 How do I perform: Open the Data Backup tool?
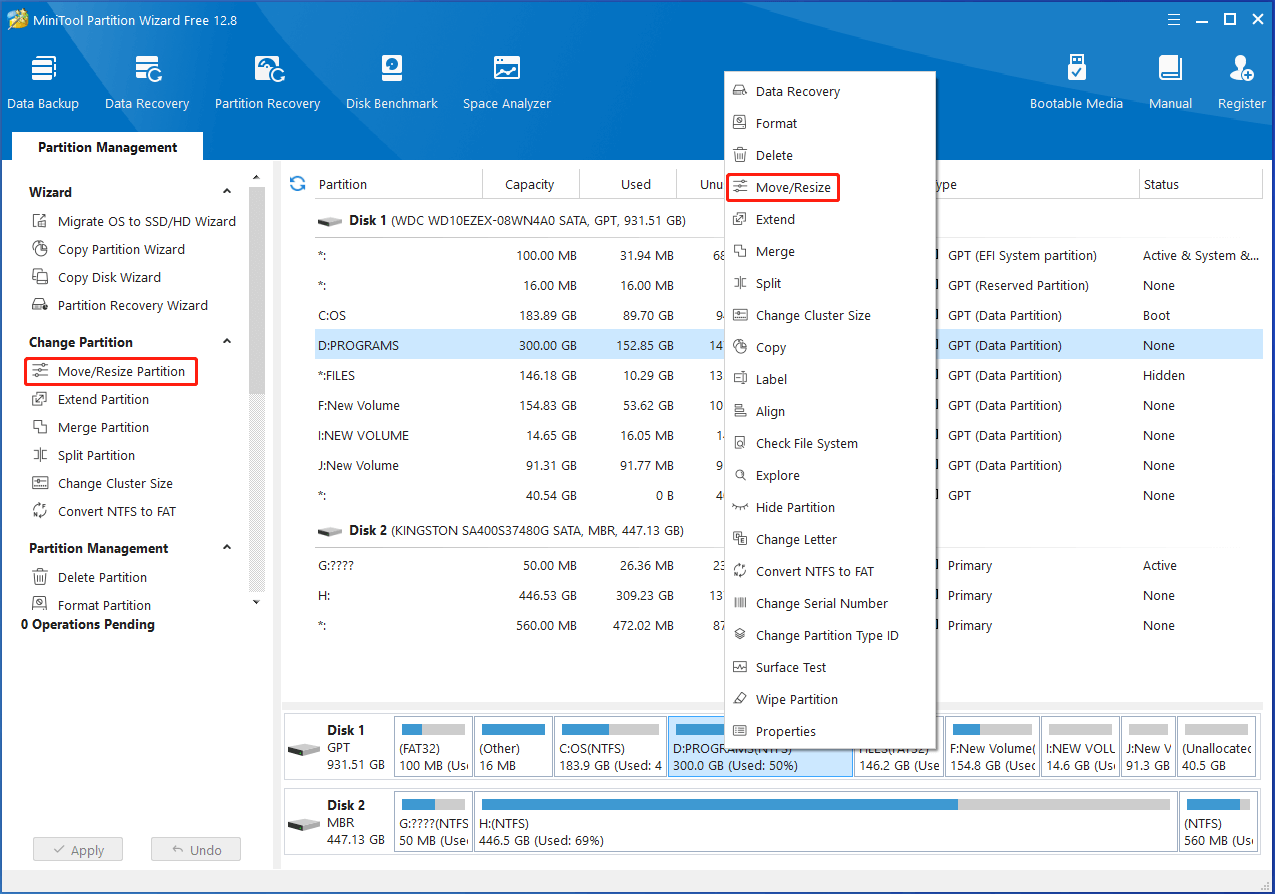click(x=43, y=82)
